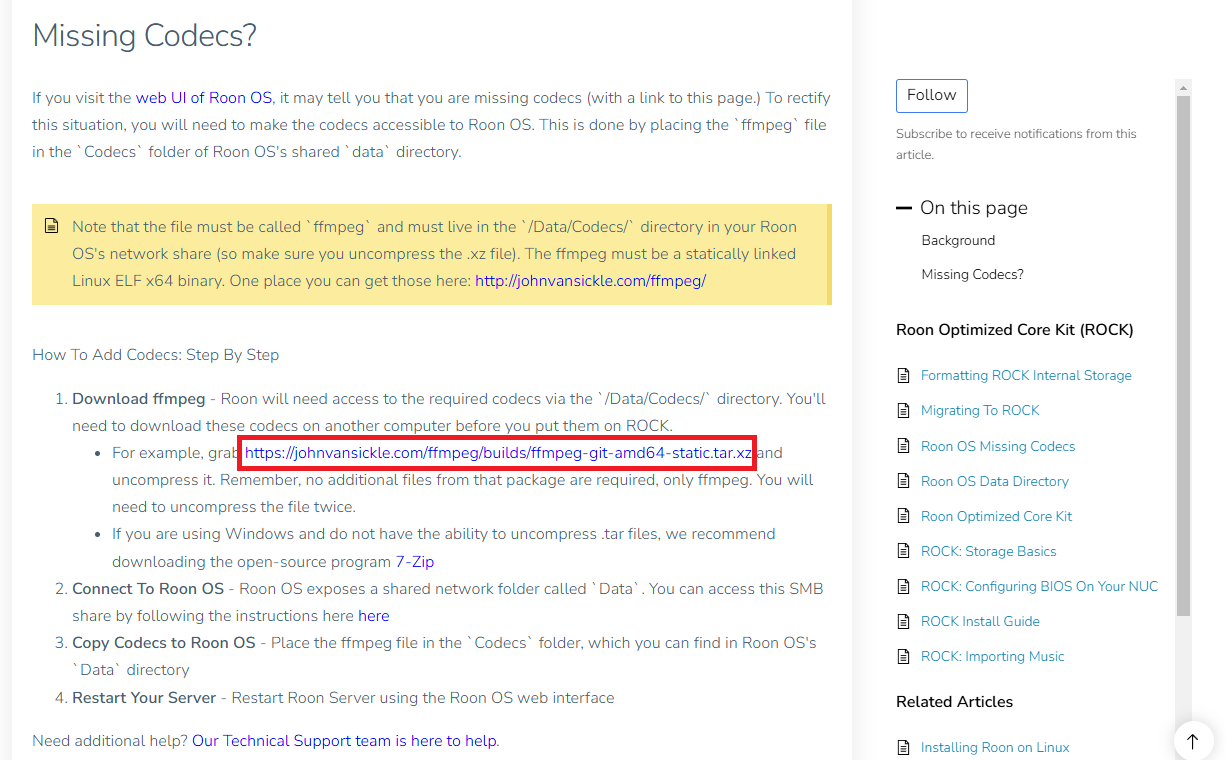
Task: Open 'Installing Roon on Linux' related article
Action: 995,748
